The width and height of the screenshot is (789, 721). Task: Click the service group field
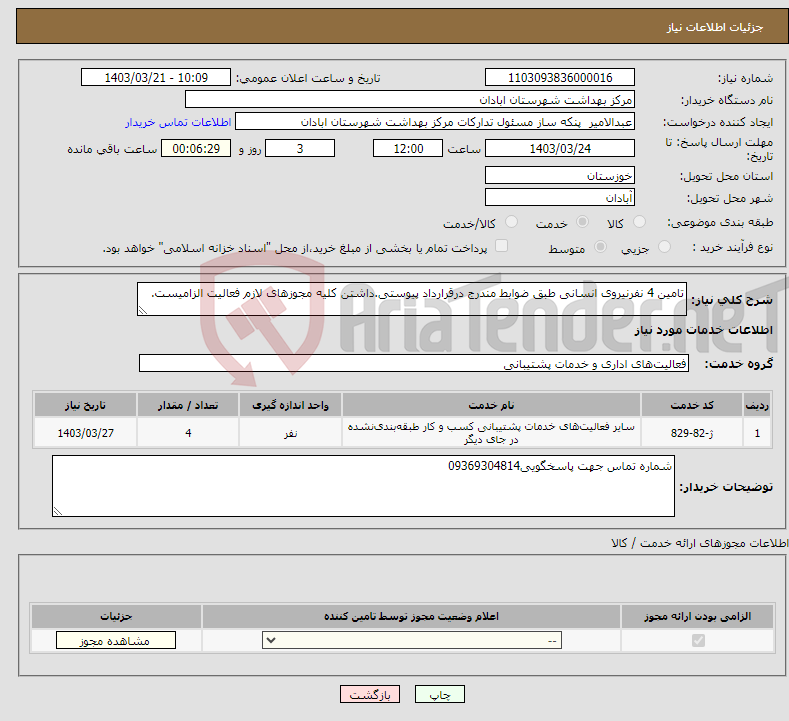[x=414, y=363]
